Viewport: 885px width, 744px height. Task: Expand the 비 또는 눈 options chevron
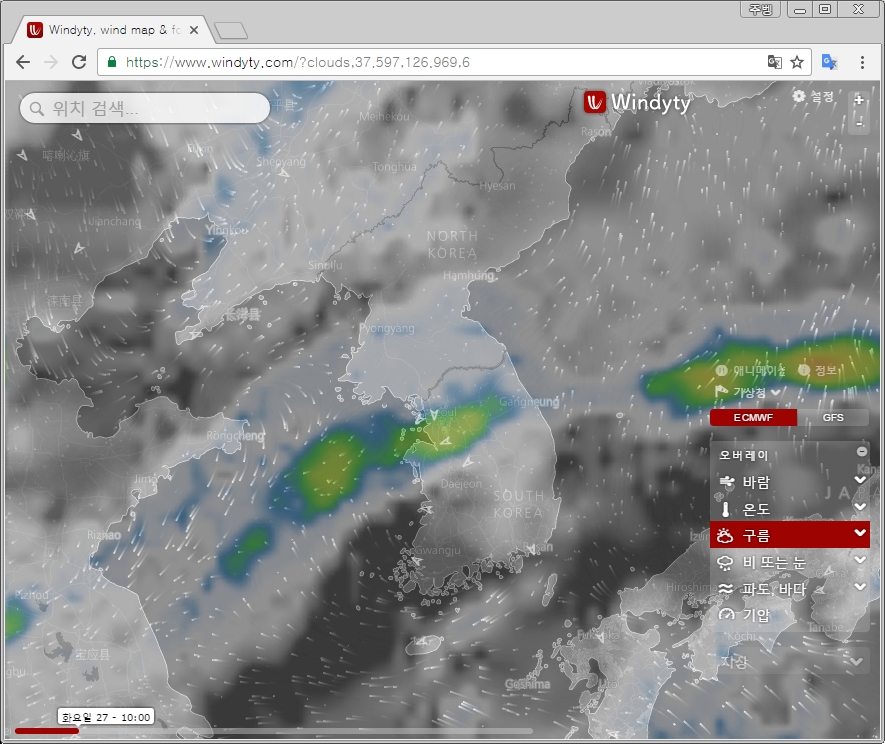click(860, 559)
